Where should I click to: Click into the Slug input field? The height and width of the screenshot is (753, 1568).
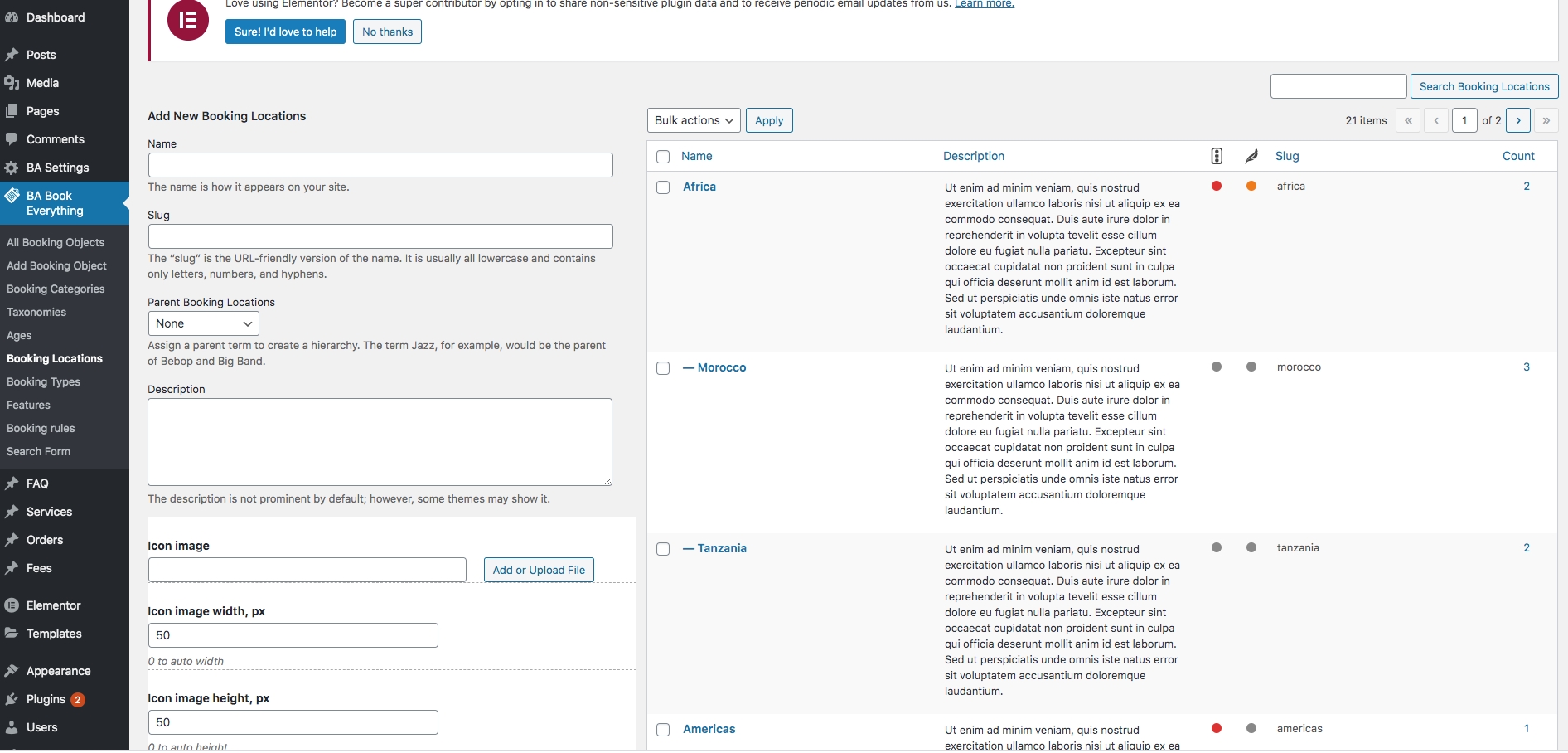[380, 236]
